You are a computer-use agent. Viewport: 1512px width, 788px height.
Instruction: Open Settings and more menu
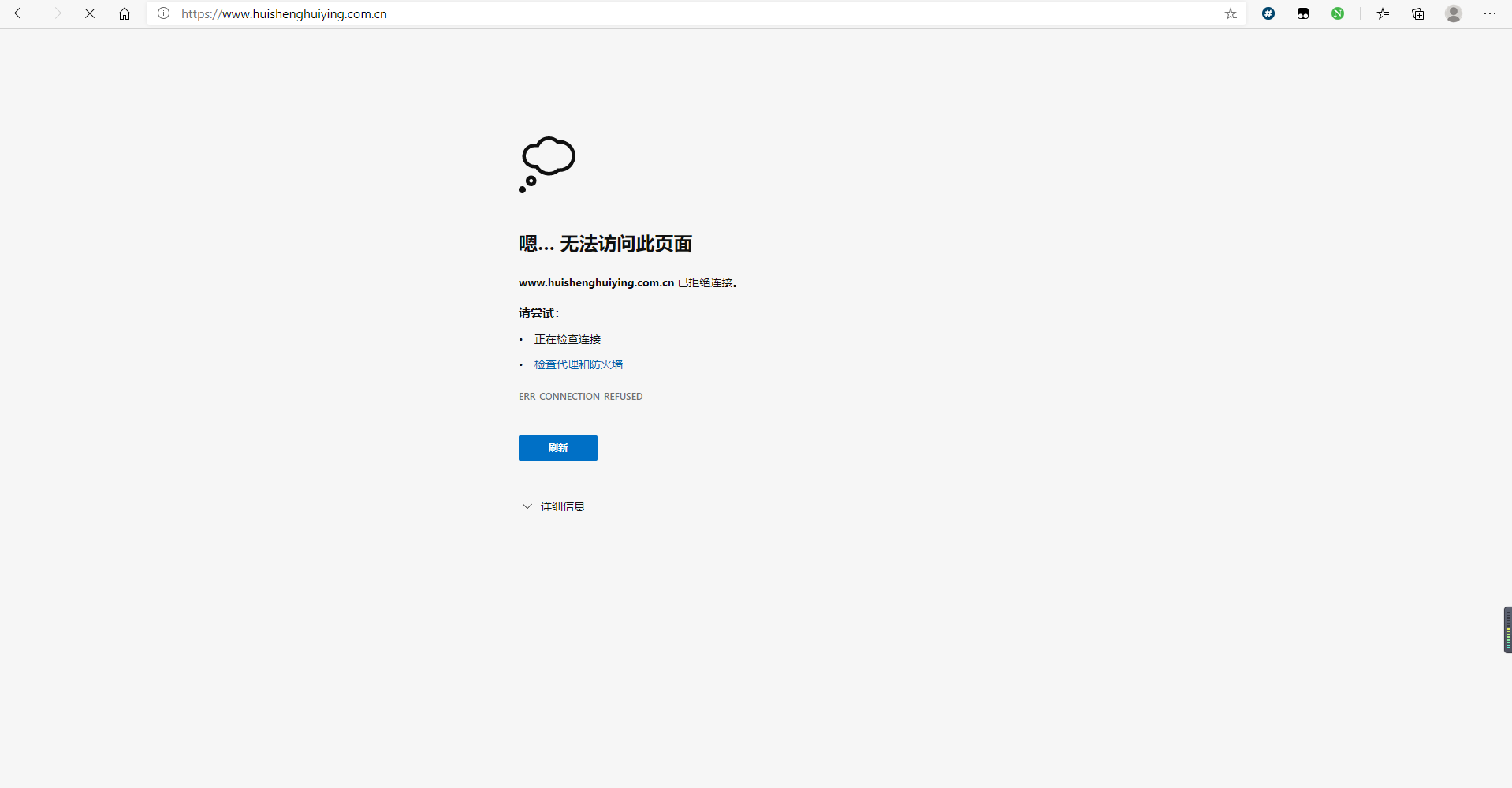pyautogui.click(x=1489, y=13)
